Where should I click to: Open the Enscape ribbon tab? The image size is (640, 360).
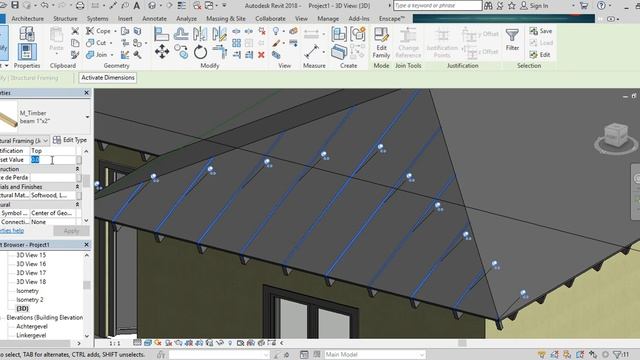tap(391, 19)
